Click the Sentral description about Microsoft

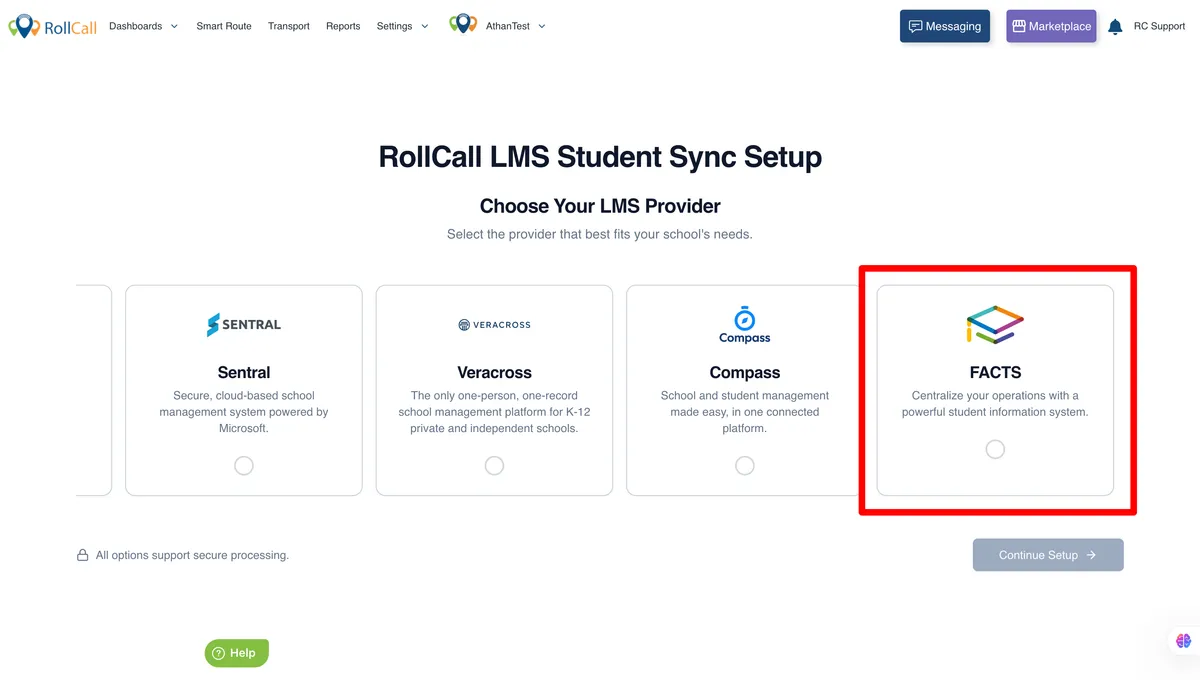point(244,412)
